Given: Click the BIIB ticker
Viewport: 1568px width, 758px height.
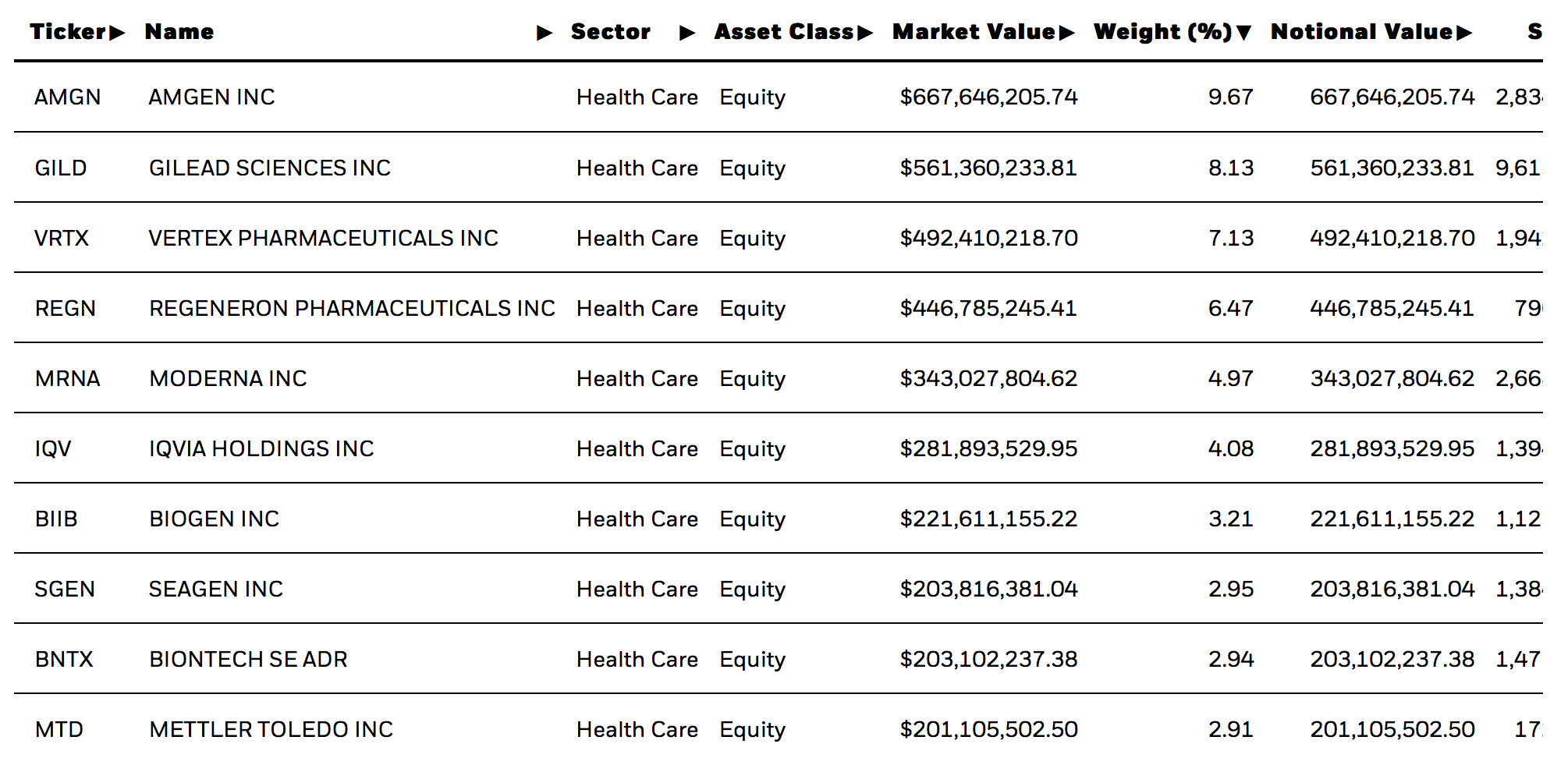Looking at the screenshot, I should tap(56, 519).
